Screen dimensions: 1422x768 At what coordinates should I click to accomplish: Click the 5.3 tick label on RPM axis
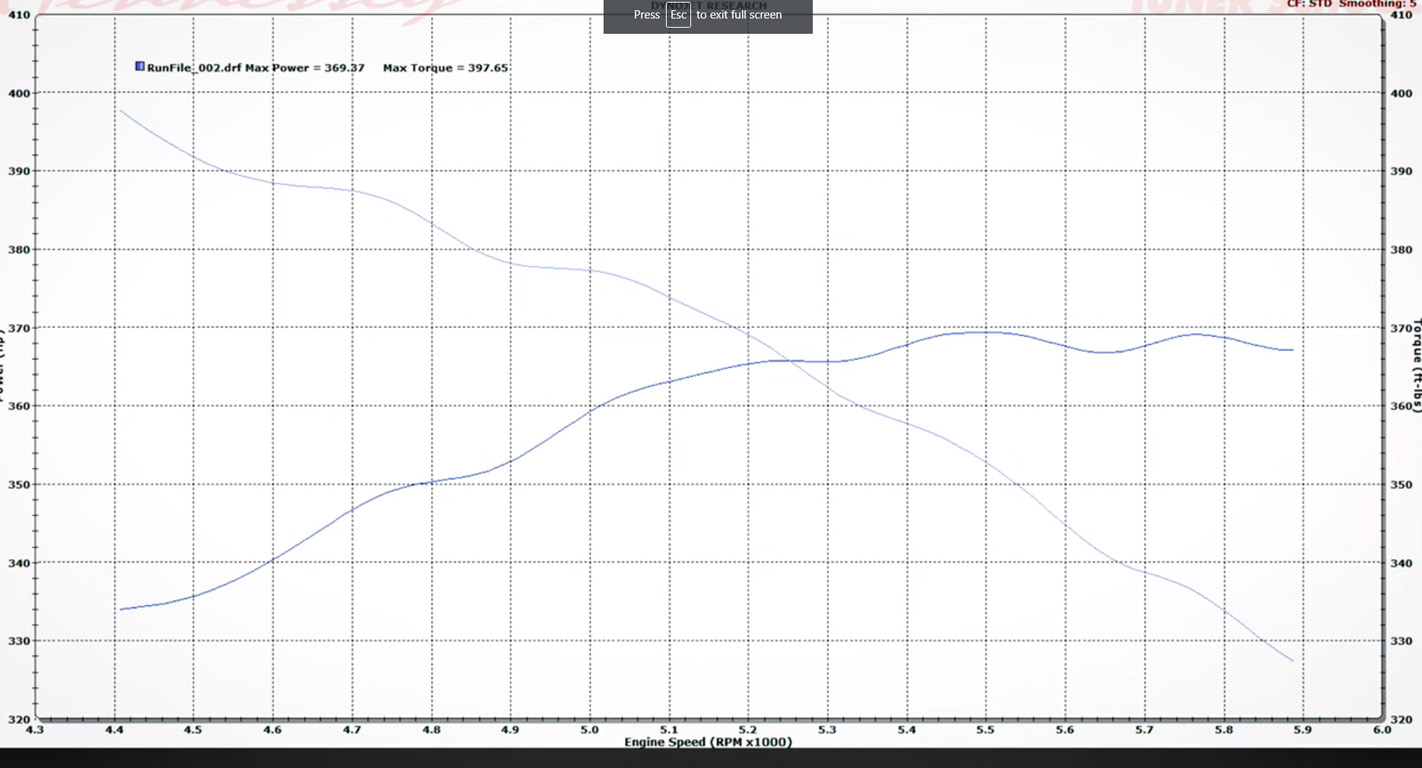[826, 730]
